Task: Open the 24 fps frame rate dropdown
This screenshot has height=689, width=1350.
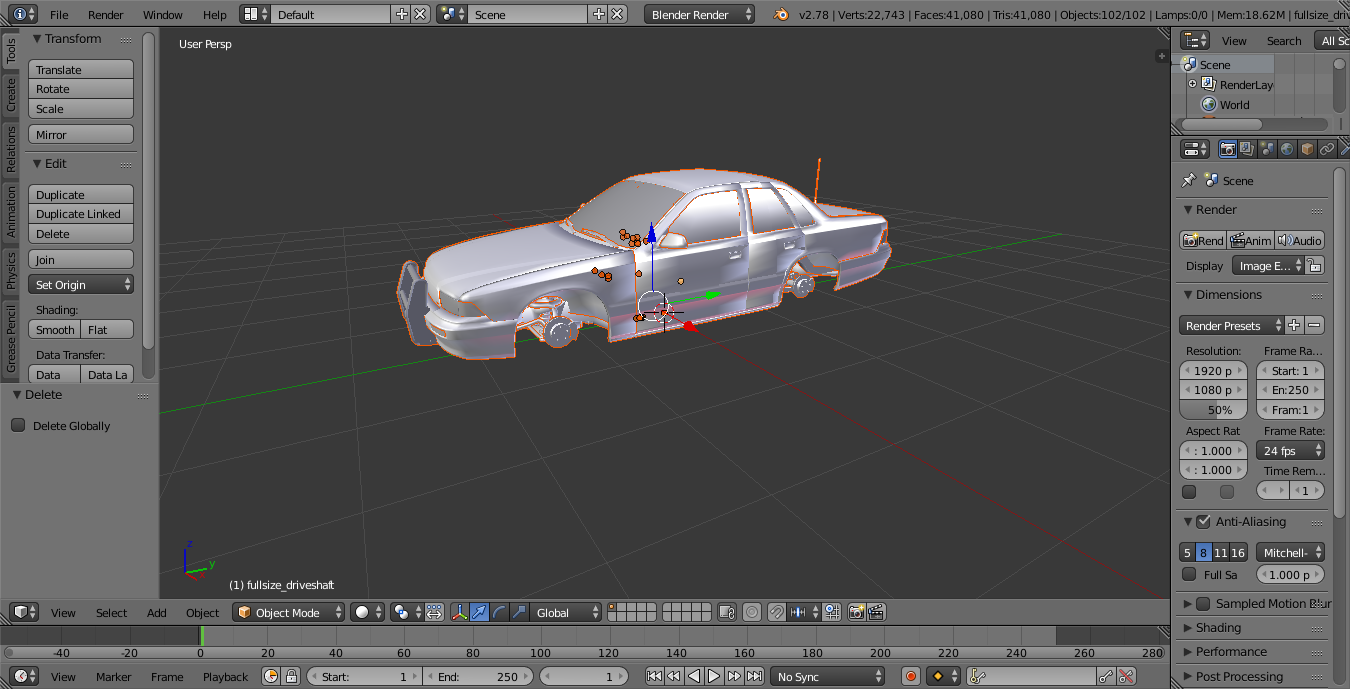Action: point(1291,451)
